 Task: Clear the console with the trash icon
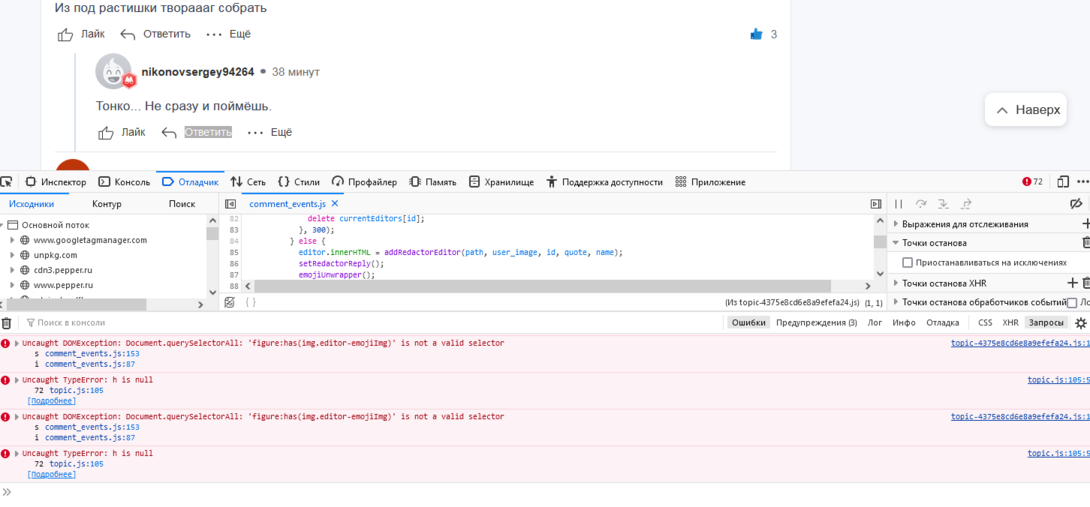[7, 323]
